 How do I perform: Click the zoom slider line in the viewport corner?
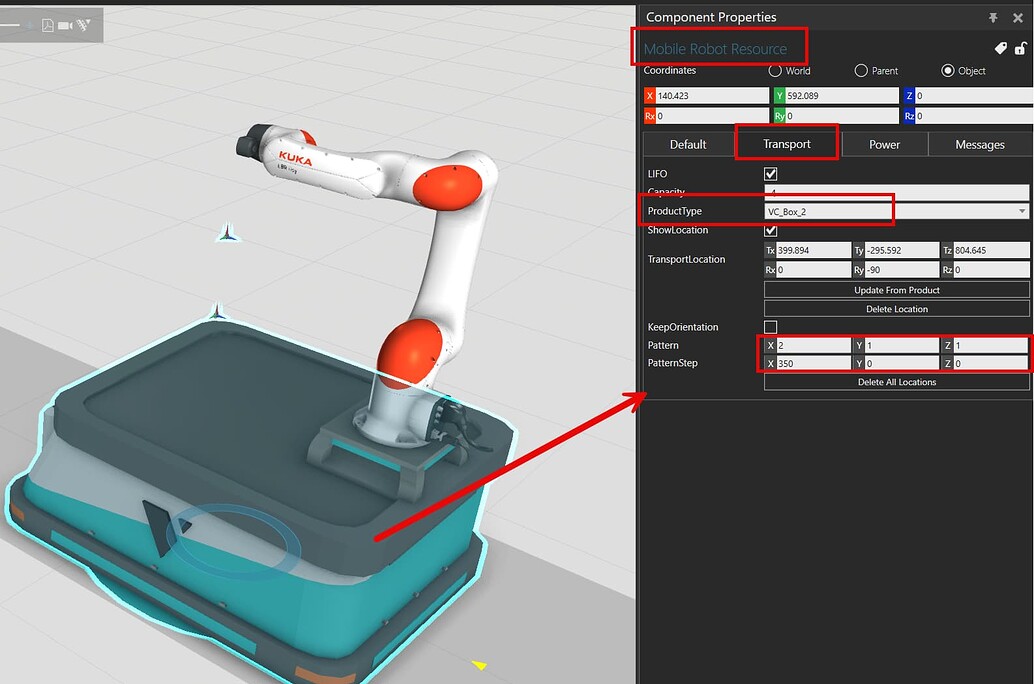[10, 25]
